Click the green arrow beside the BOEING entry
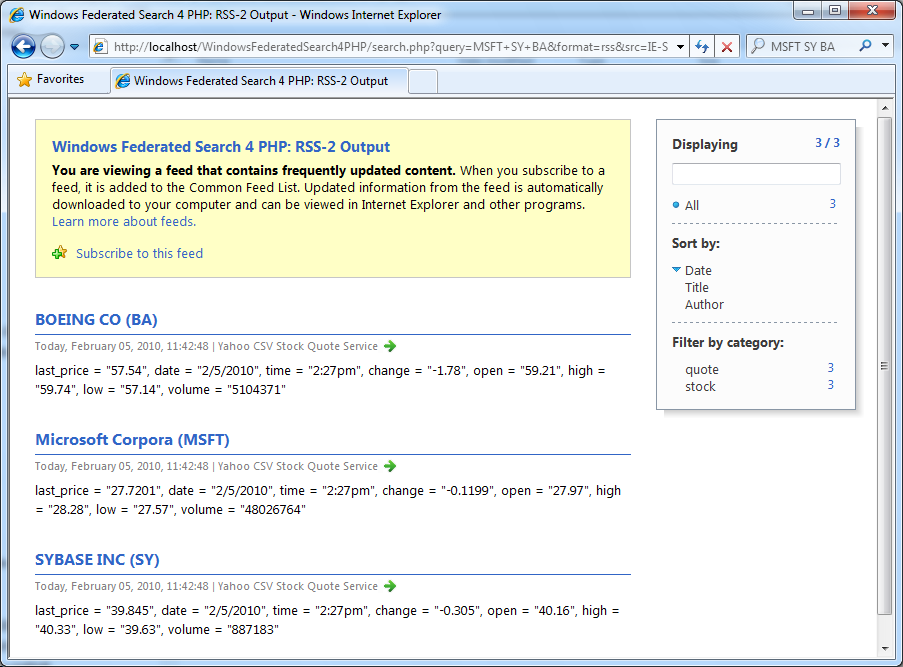 (390, 346)
